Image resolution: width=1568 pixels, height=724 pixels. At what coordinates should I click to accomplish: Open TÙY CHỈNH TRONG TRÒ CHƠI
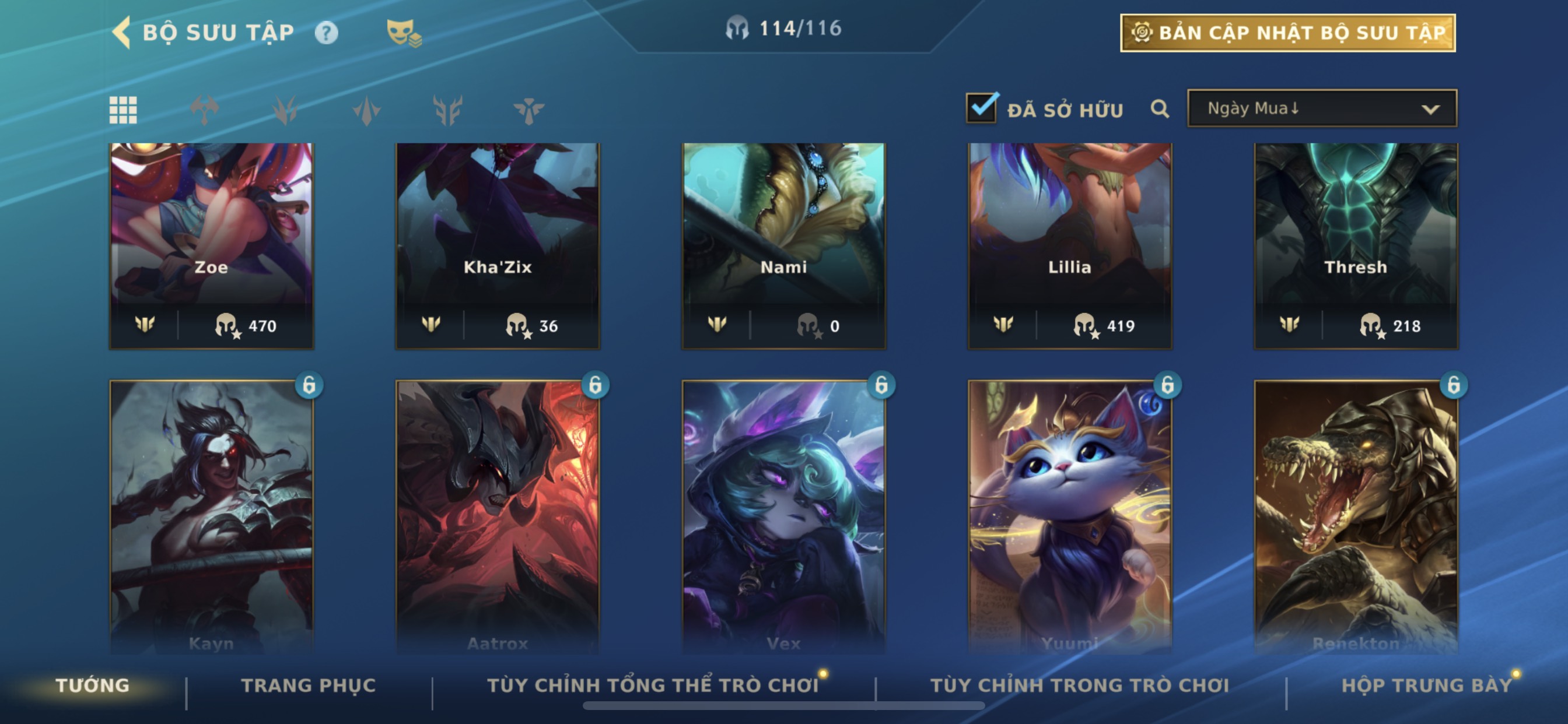pyautogui.click(x=1079, y=685)
